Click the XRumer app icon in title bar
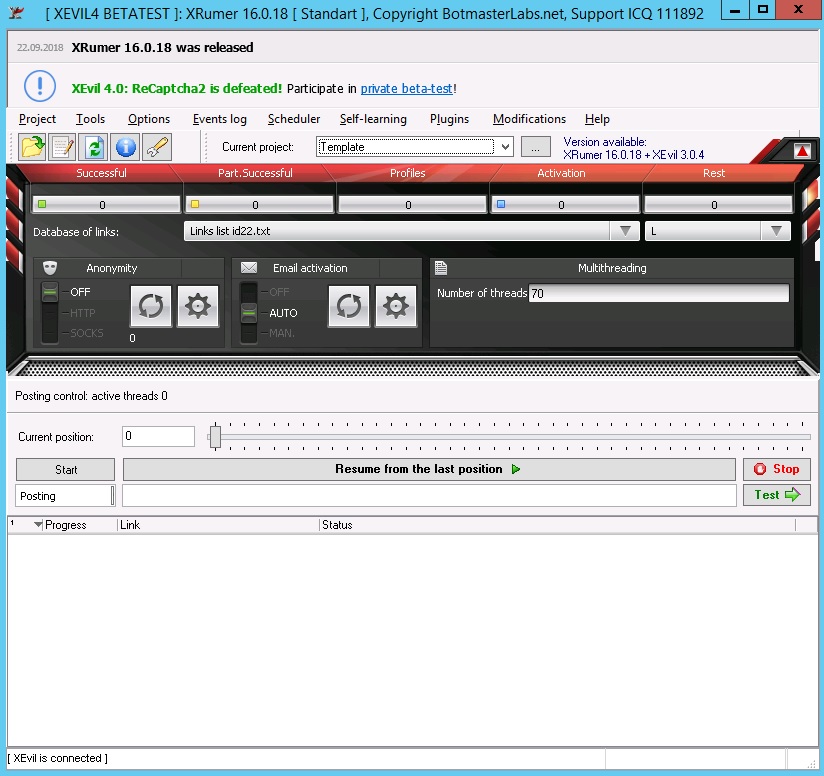Screen dimensions: 824x776 pos(16,13)
